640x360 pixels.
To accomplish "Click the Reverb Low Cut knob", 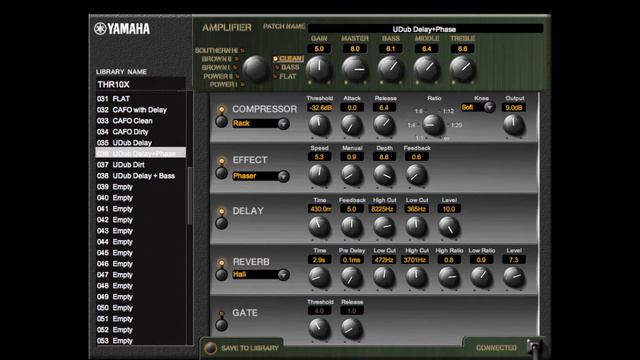I will 384,277.
